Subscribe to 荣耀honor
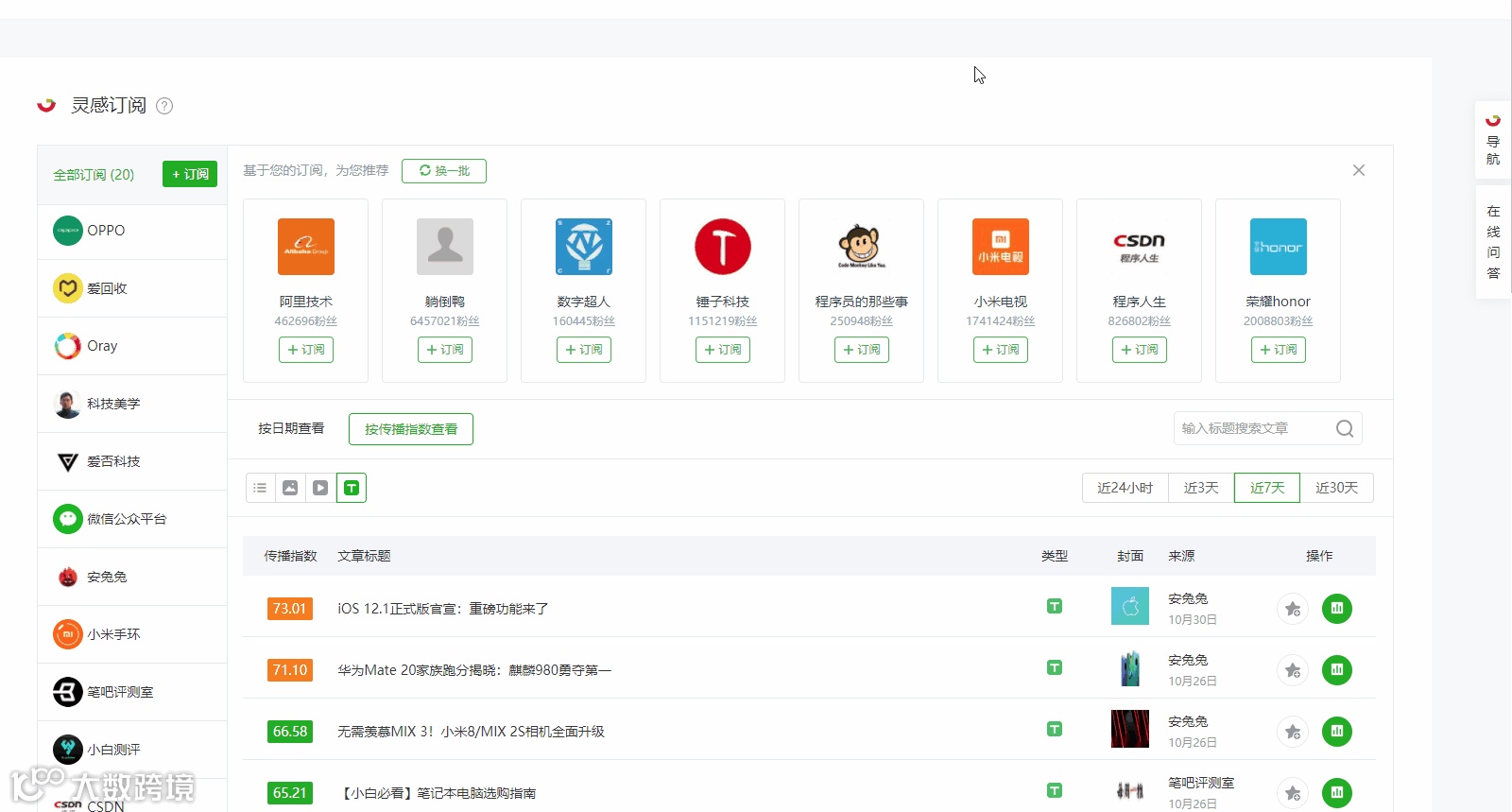The image size is (1512, 812). pos(1279,350)
